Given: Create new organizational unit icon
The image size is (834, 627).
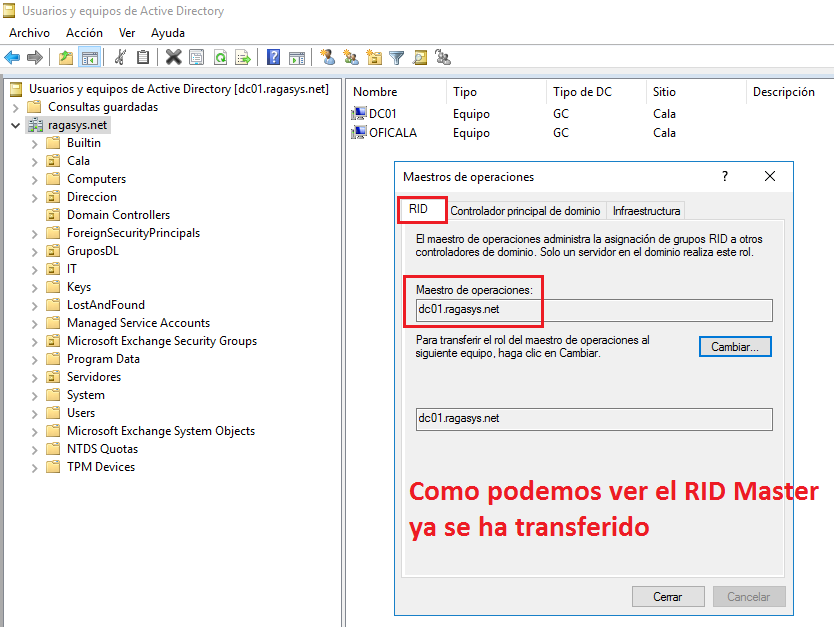Looking at the screenshot, I should coord(374,57).
